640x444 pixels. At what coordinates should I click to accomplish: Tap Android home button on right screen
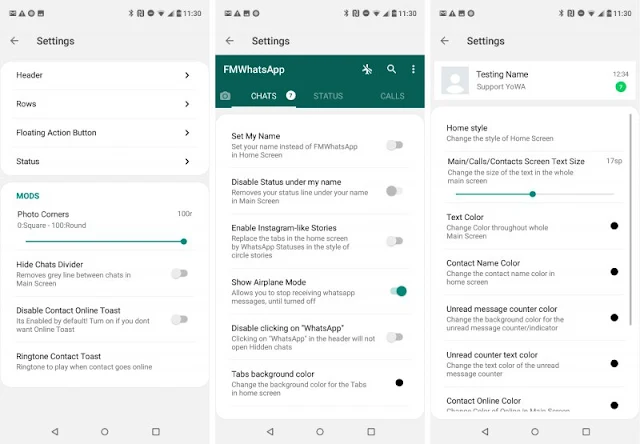click(535, 431)
